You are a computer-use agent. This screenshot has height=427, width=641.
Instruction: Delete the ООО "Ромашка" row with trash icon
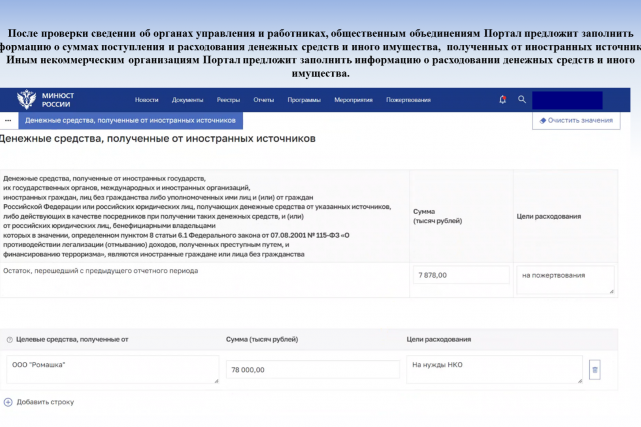click(595, 370)
